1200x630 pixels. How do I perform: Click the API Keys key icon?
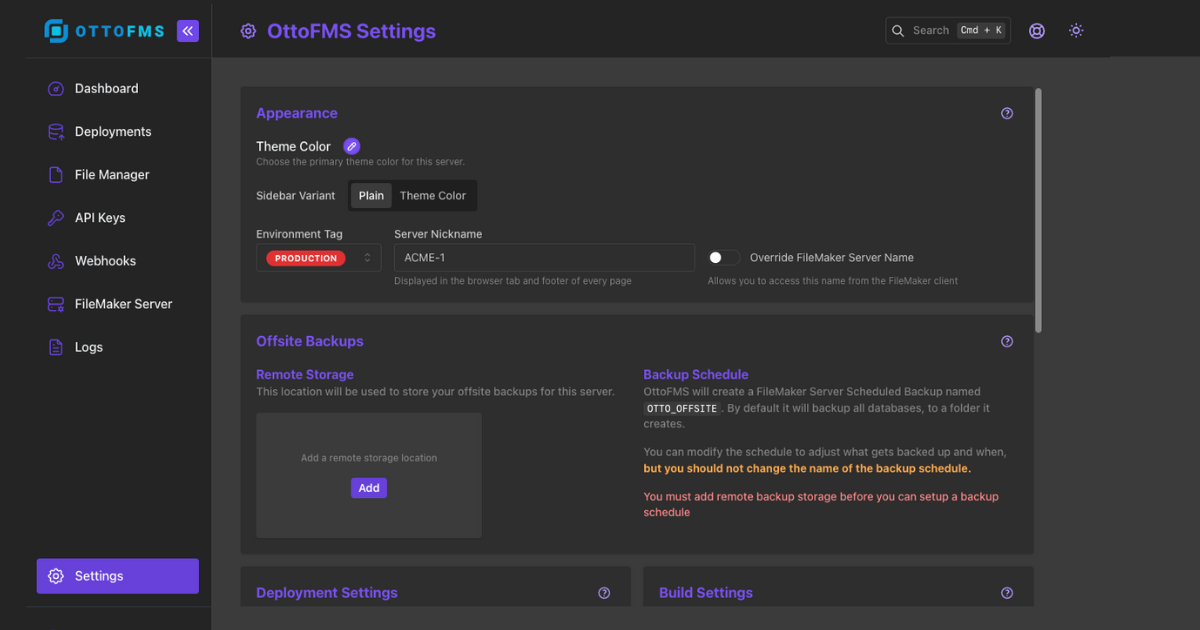56,218
